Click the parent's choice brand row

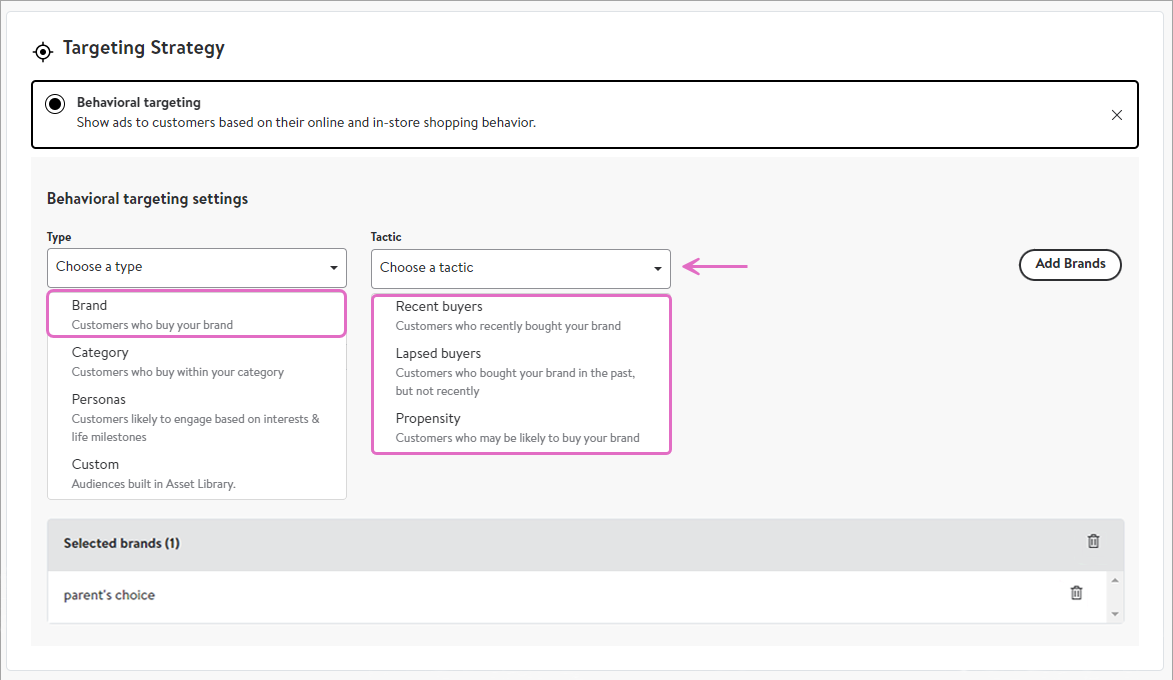point(500,595)
